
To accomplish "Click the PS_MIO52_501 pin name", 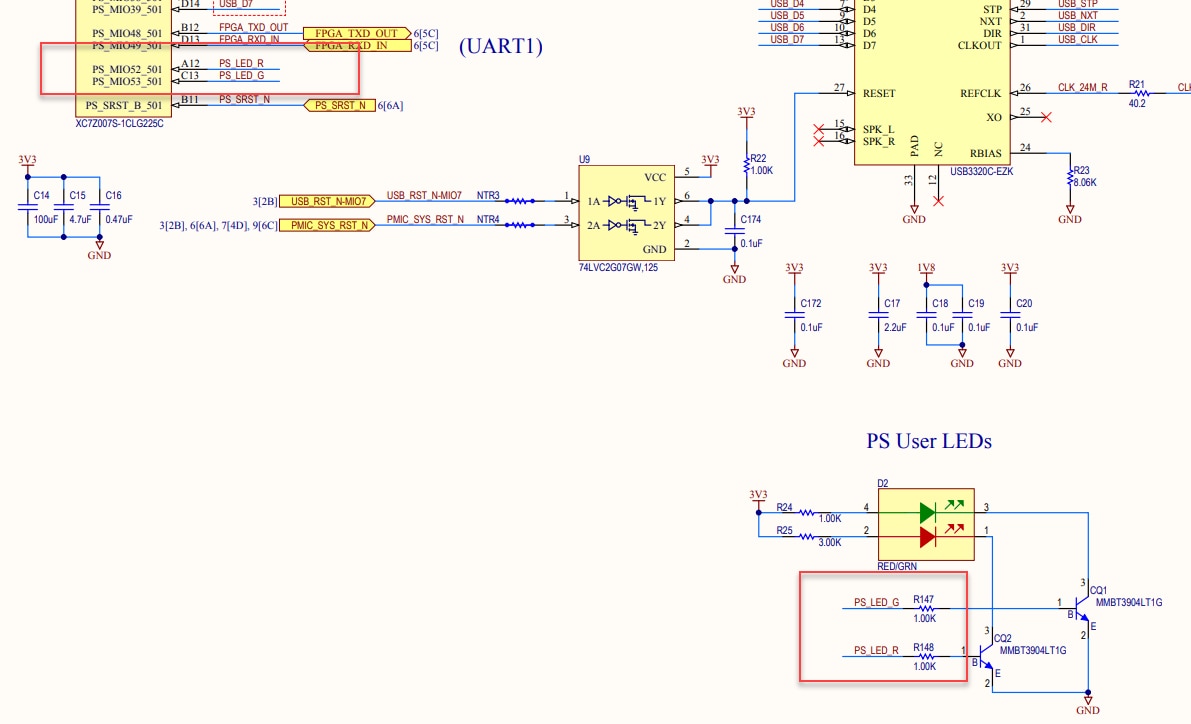I will pos(127,70).
